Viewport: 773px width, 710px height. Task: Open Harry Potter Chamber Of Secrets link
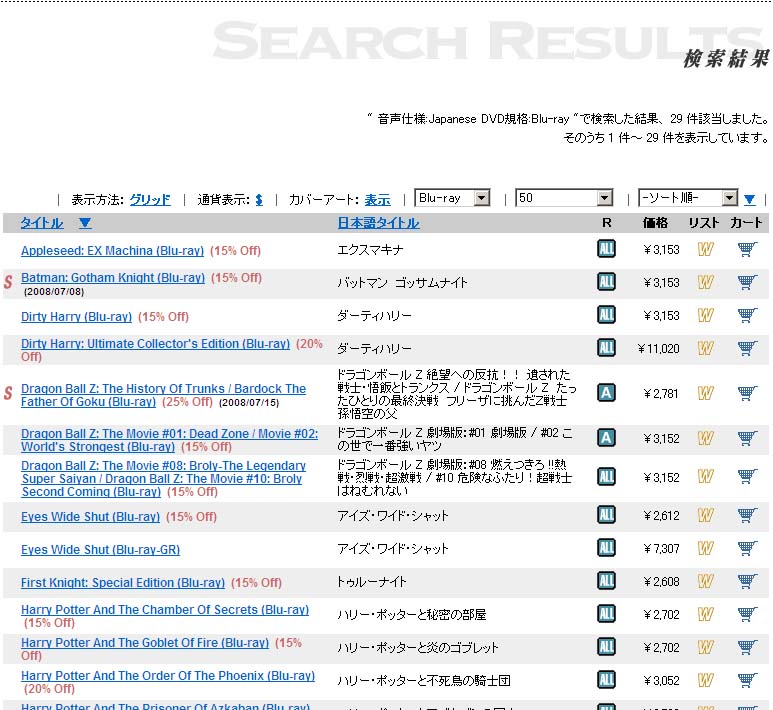165,610
